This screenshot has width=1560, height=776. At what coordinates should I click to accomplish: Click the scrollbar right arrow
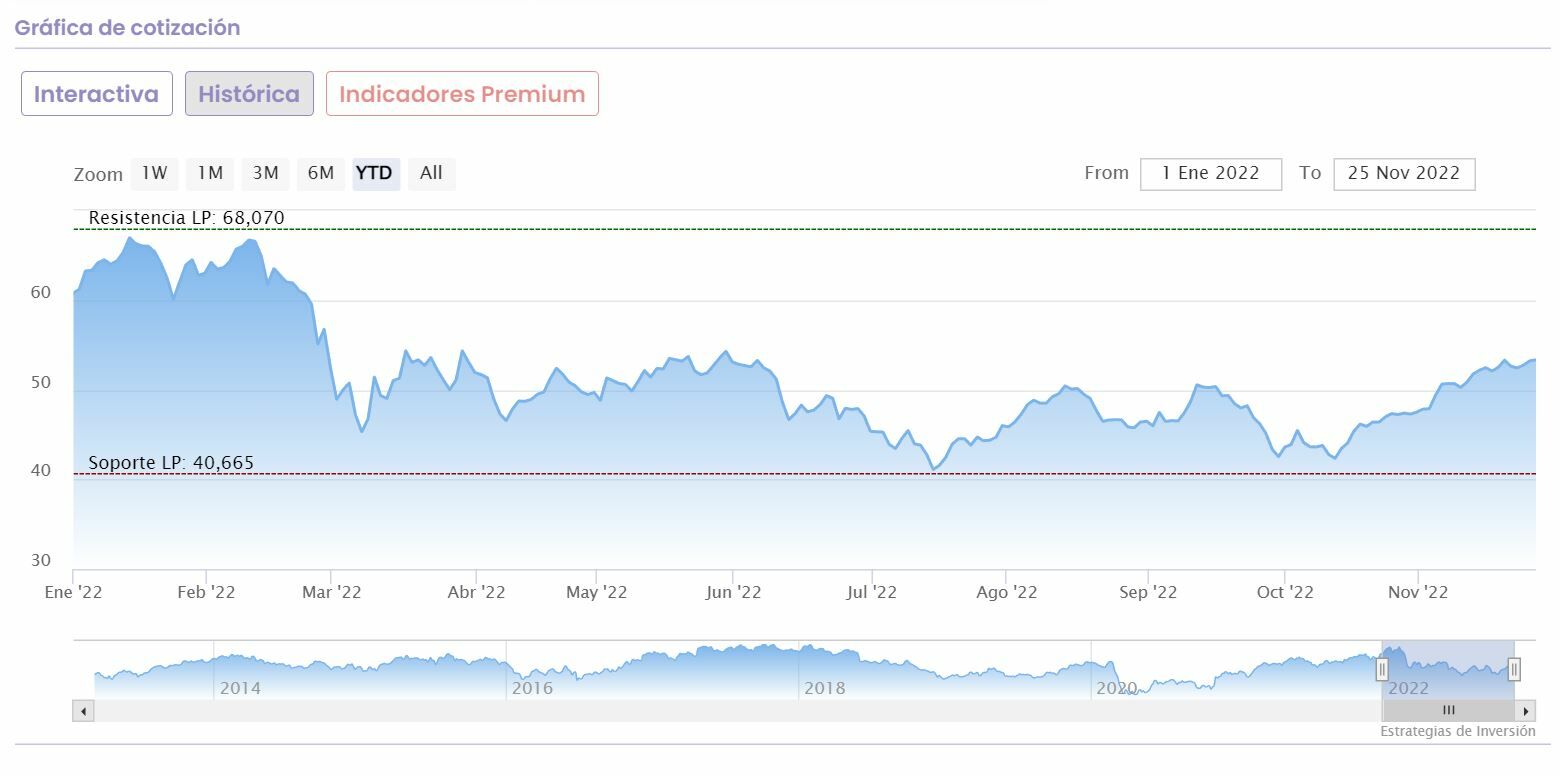pos(1526,711)
